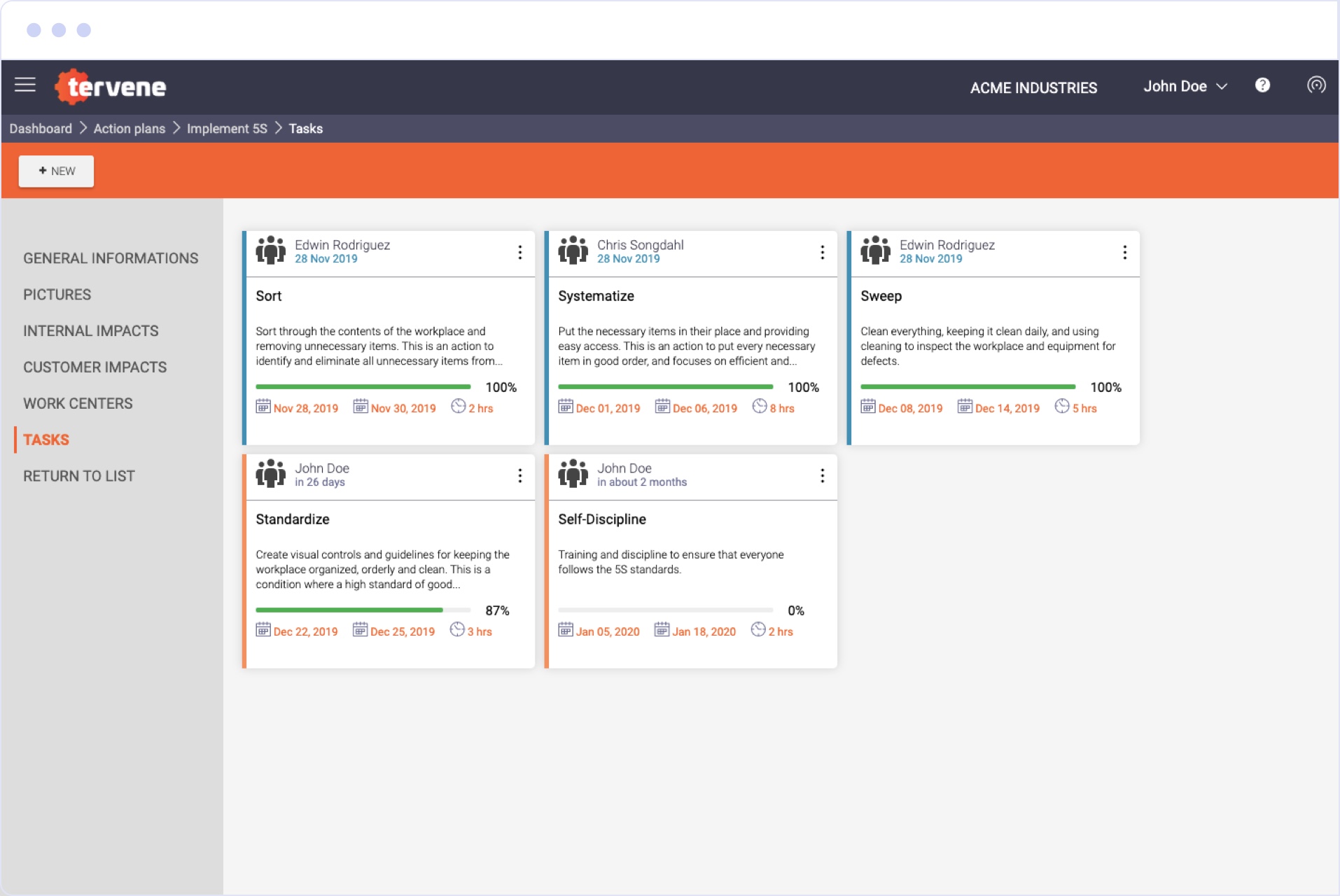The image size is (1340, 896).
Task: Go to Action plans breadcrumb
Action: 130,129
